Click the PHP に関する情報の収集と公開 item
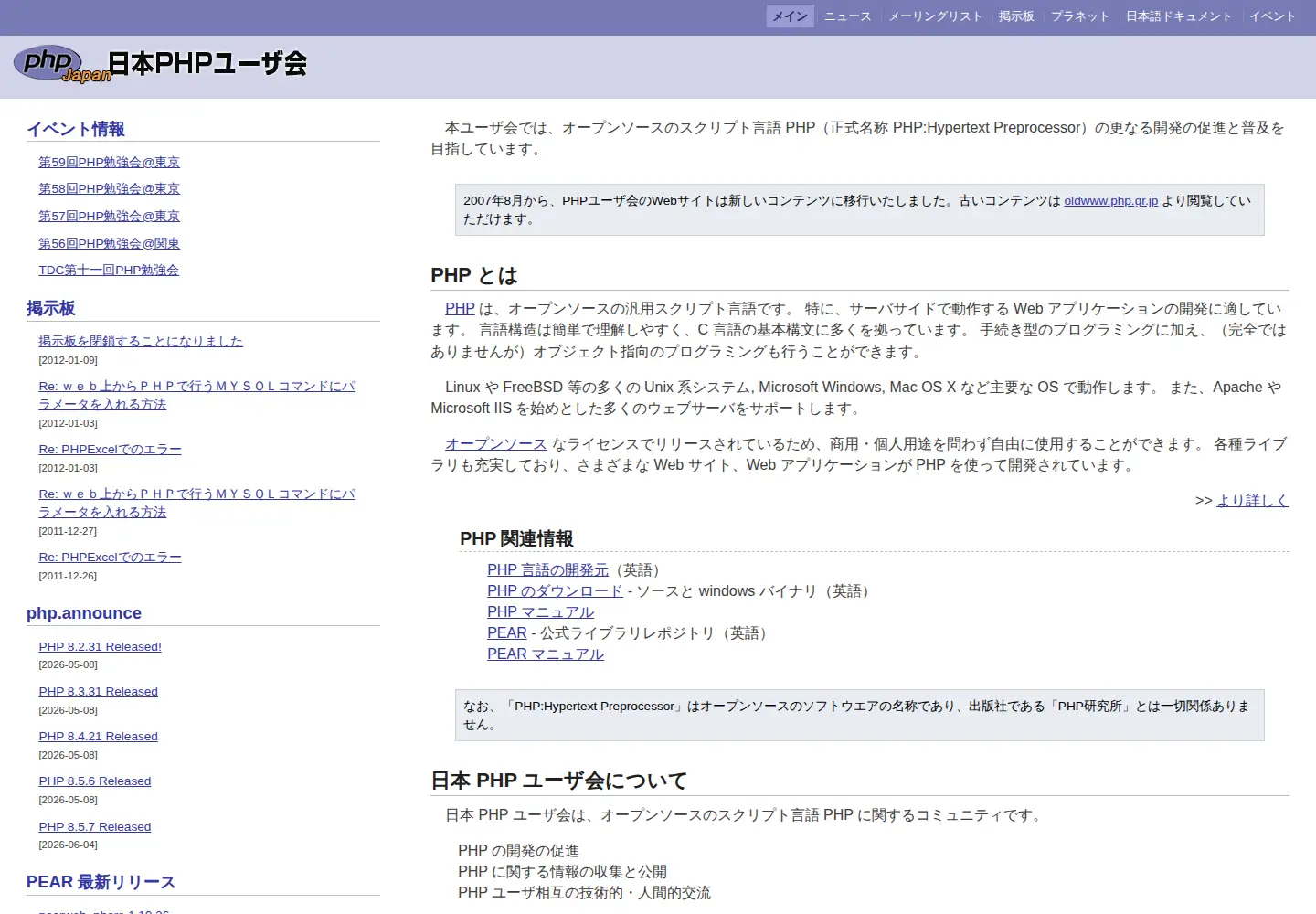The image size is (1316, 914). point(562,872)
